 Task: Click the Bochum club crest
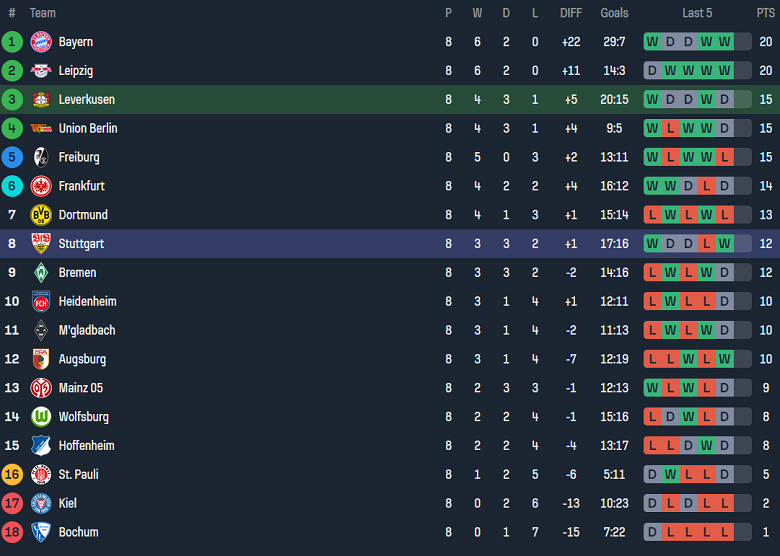[x=41, y=532]
